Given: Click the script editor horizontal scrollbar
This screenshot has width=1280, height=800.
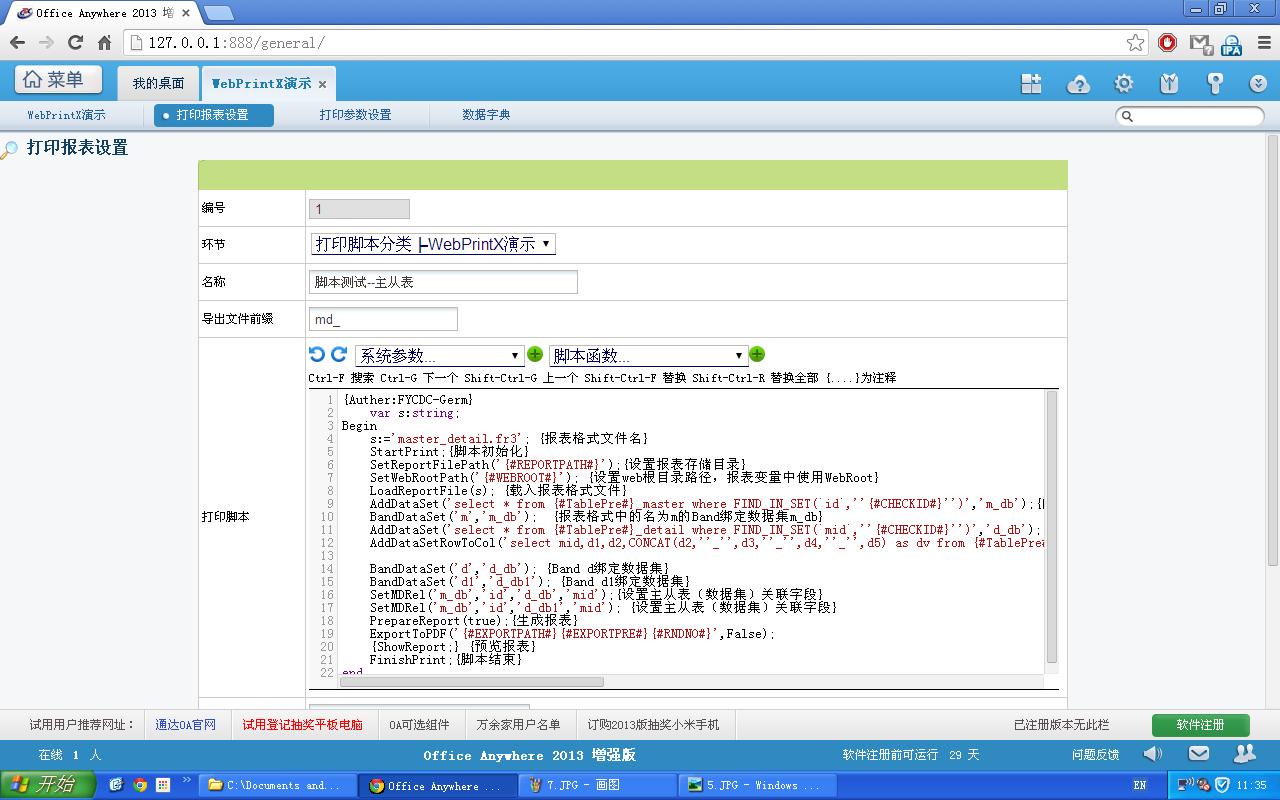Looking at the screenshot, I should (x=471, y=682).
